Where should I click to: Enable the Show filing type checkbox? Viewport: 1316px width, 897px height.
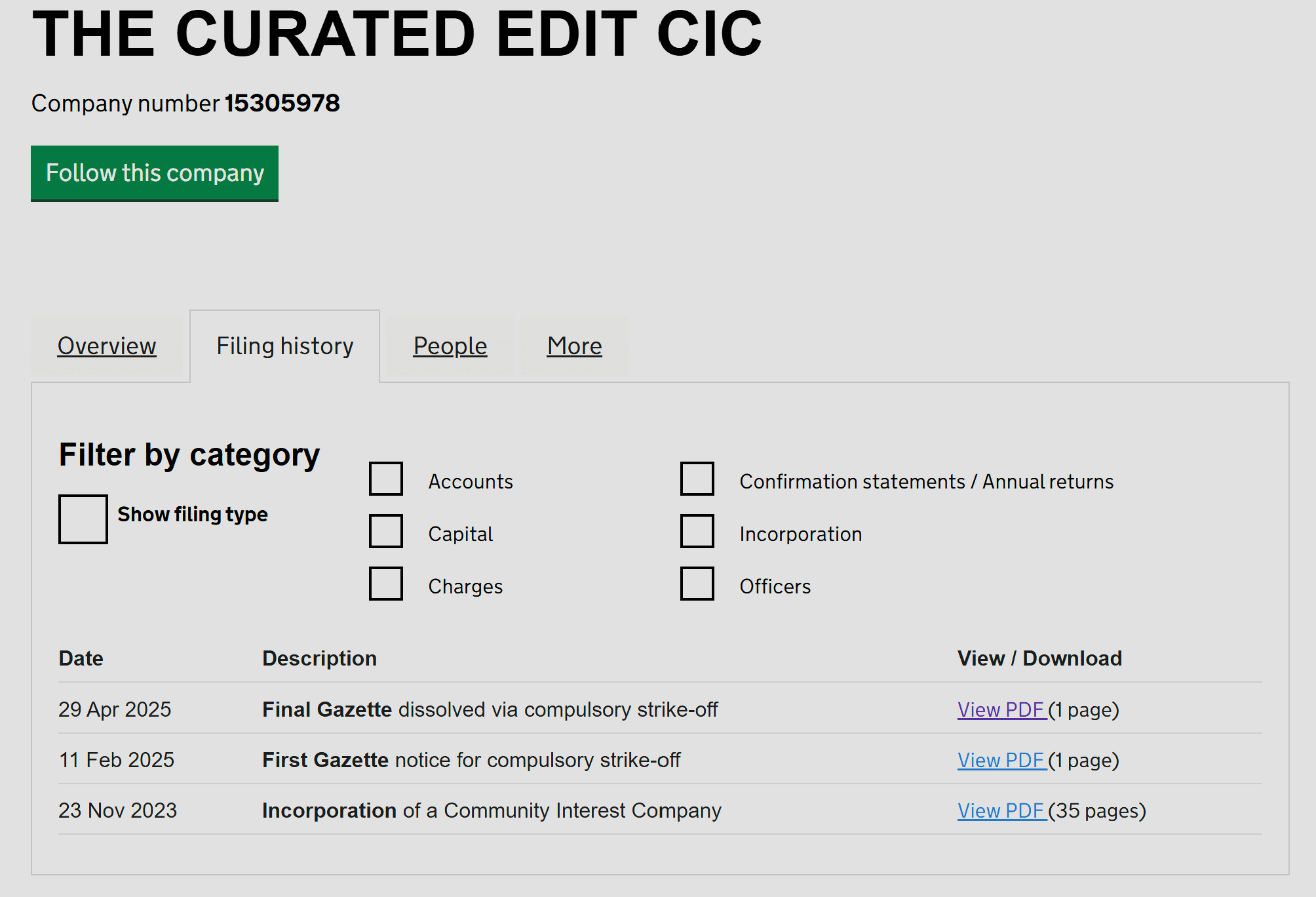[x=83, y=519]
